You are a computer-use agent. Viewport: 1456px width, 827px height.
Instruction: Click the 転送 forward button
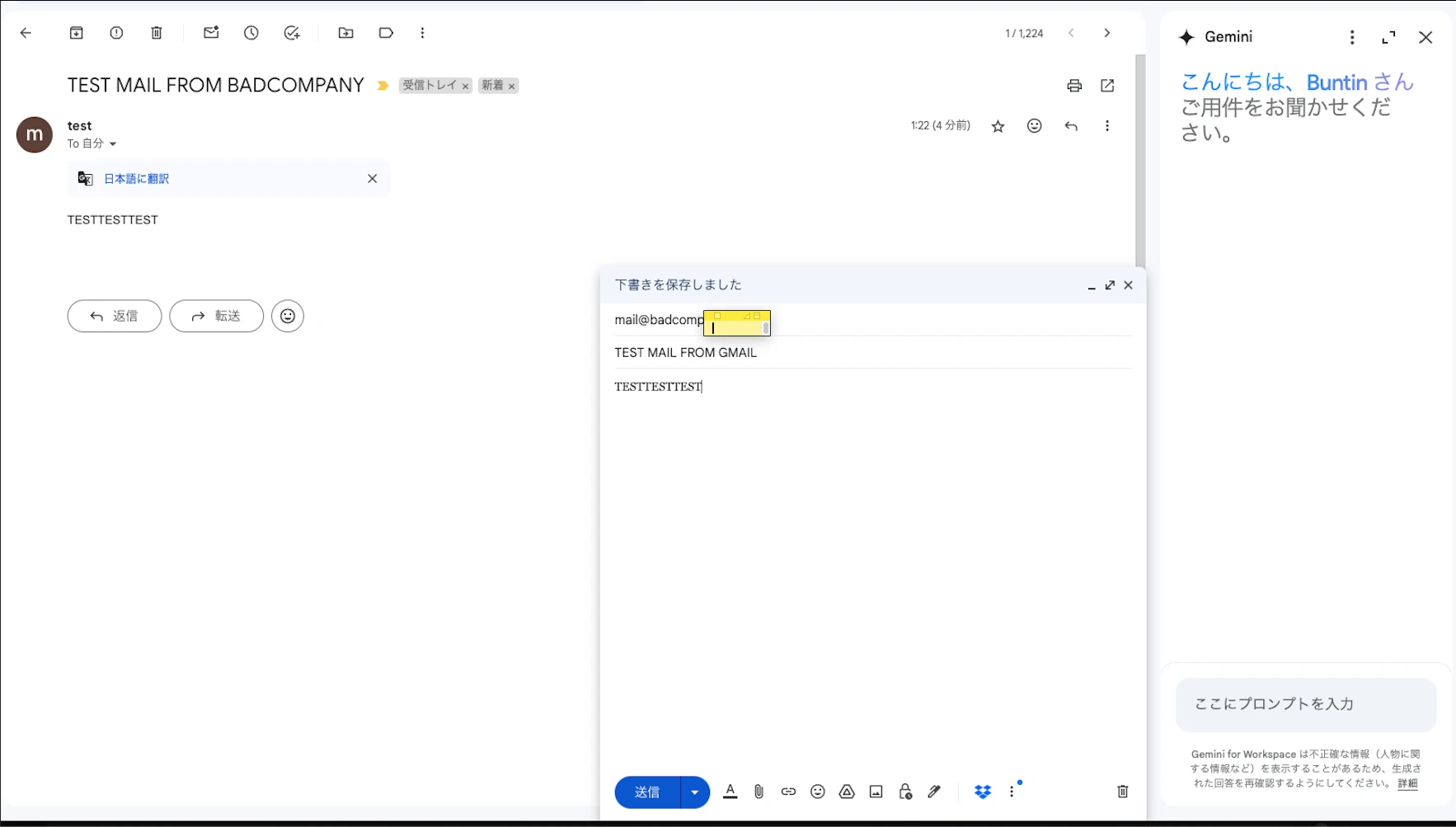click(216, 316)
